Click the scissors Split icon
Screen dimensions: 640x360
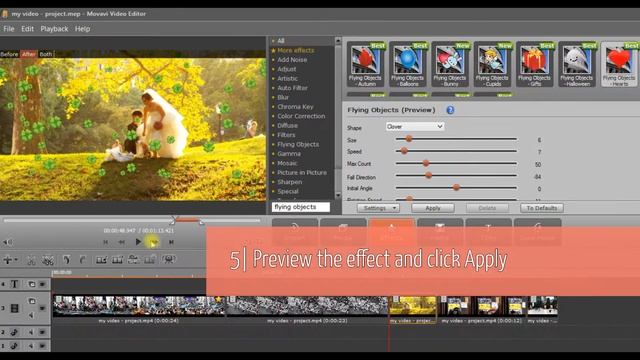click(31, 260)
